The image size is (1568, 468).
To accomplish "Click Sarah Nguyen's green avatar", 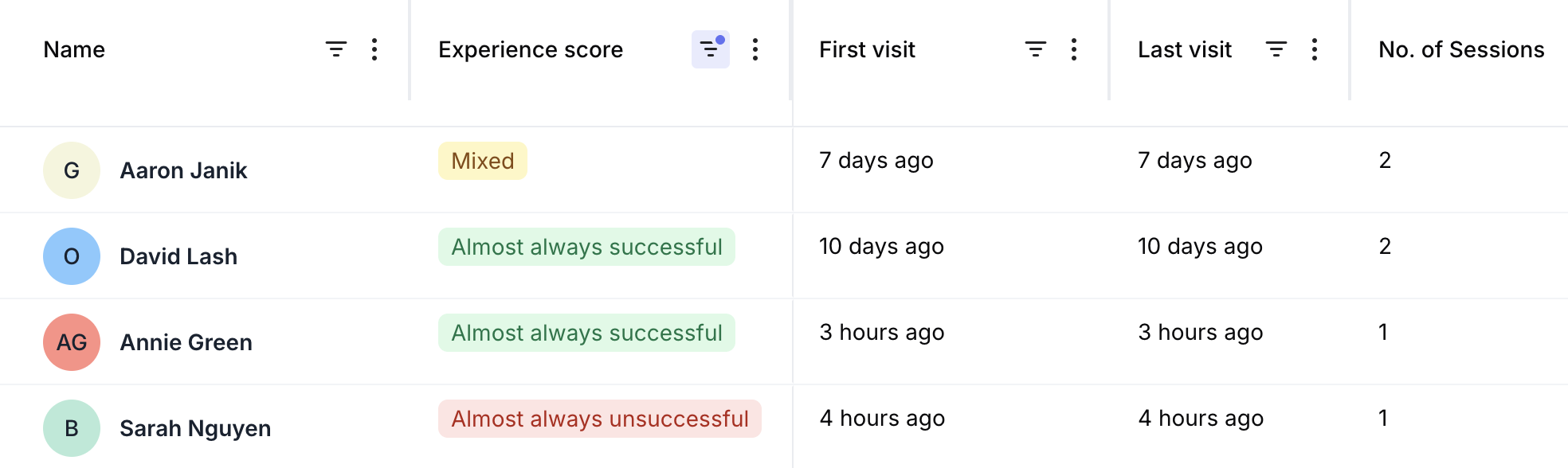I will (70, 427).
